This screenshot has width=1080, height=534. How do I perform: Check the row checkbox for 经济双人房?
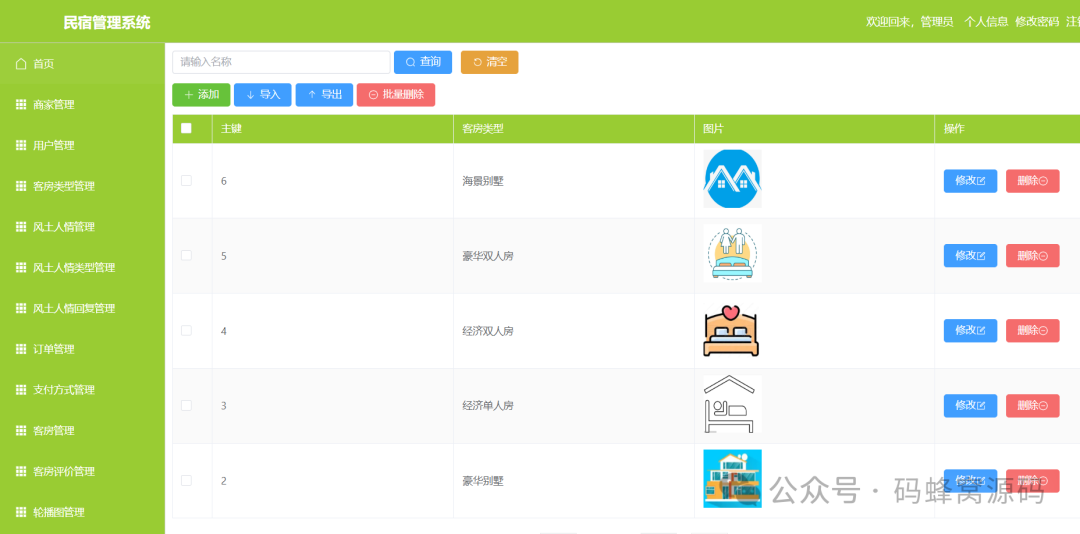point(186,330)
